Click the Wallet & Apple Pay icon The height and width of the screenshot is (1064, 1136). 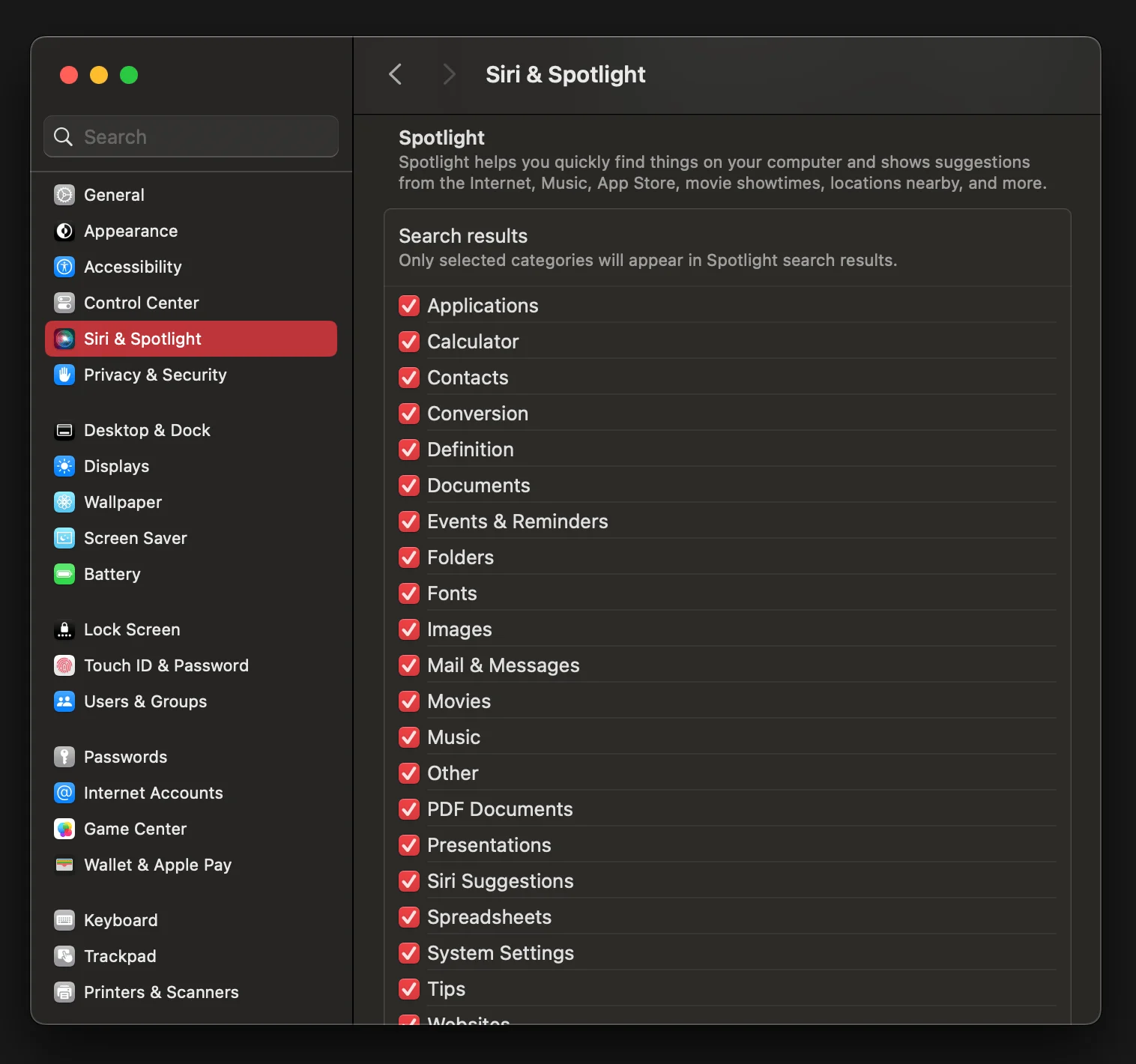(x=64, y=865)
